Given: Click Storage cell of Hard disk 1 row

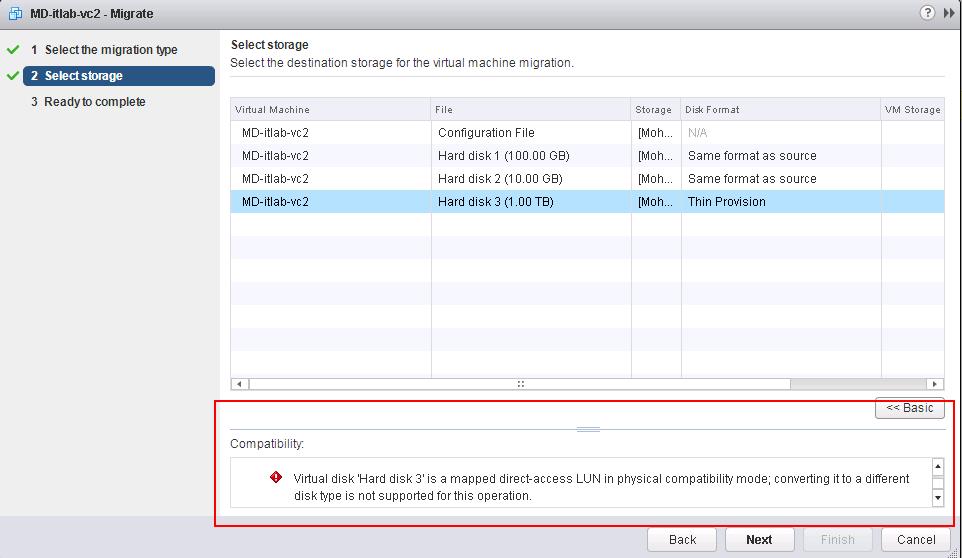Looking at the screenshot, I should [x=656, y=156].
